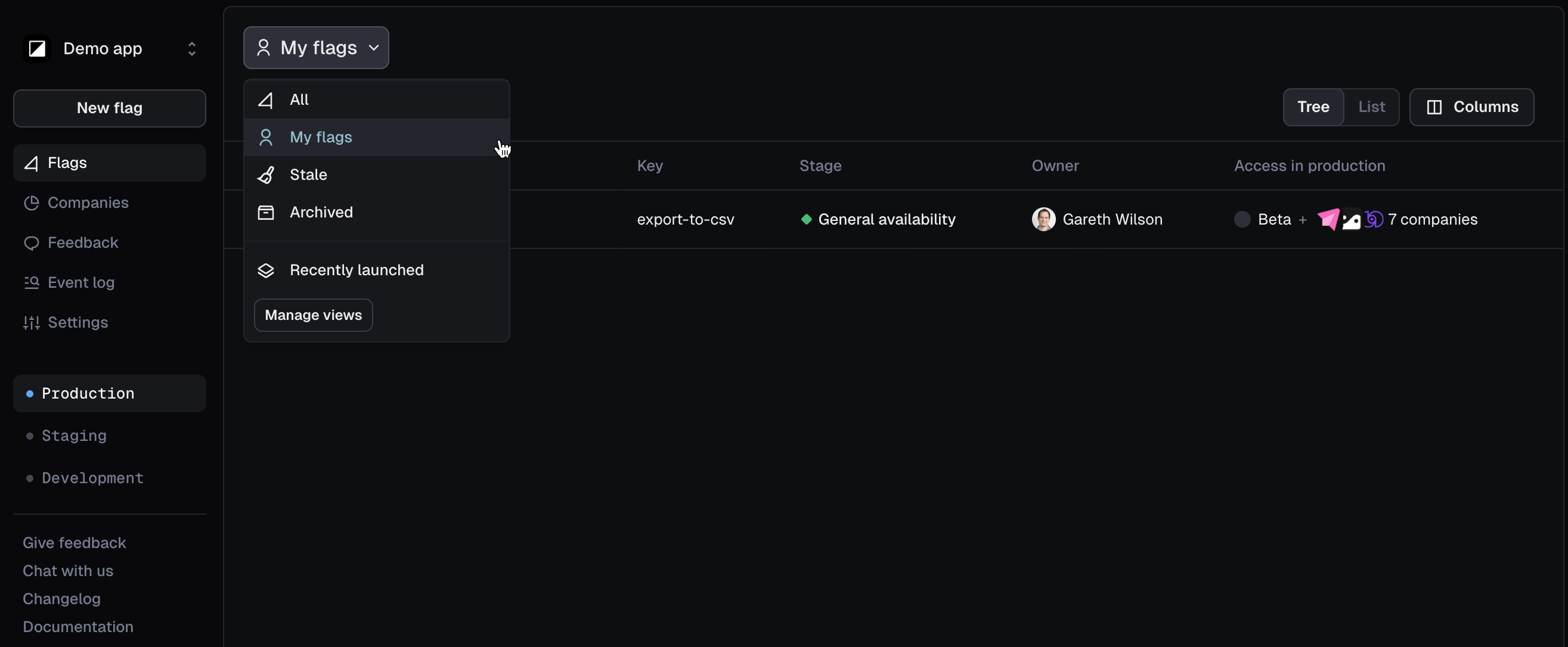
Task: Select the All view in dropdown
Action: point(377,99)
